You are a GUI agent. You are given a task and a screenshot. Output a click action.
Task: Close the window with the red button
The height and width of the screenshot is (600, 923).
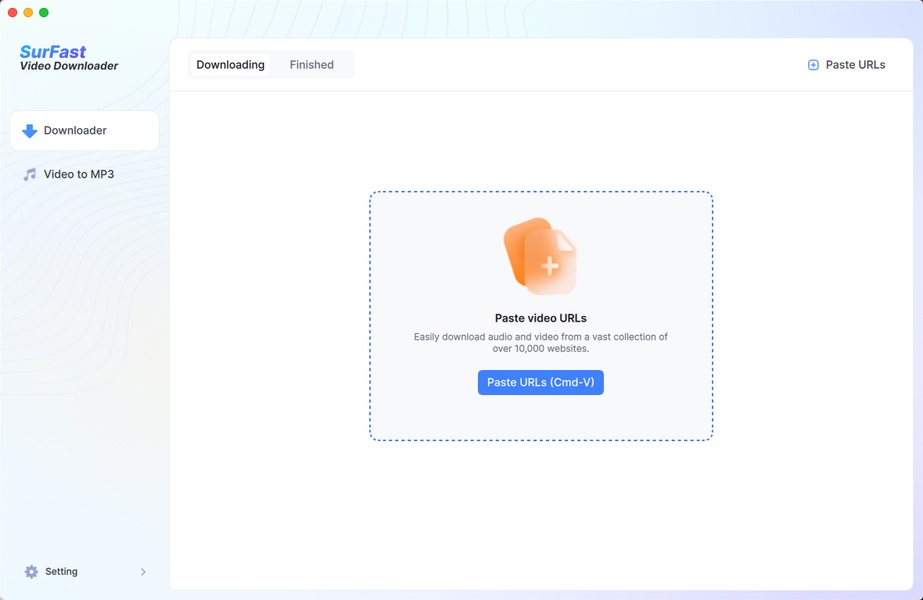(x=13, y=13)
